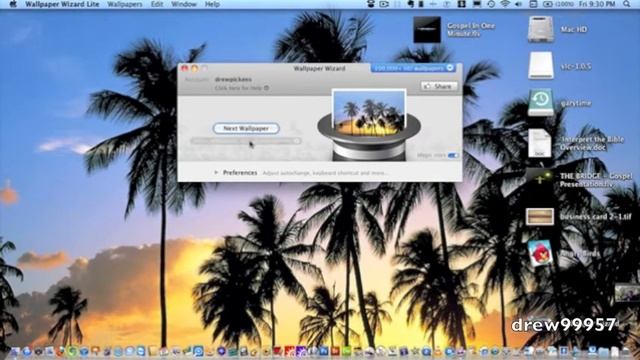Viewport: 640px width, 360px height.
Task: Select THE BRIDGE Gospel Presentation.flv file
Action: [x=540, y=179]
